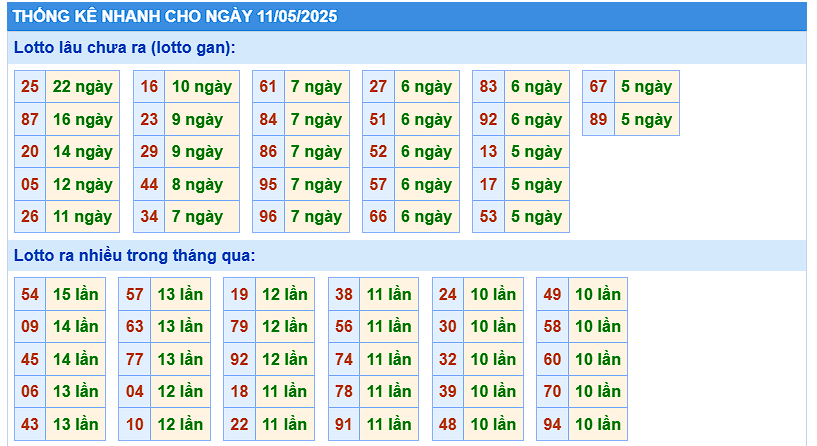Click lotto number 25 in gan table
Image resolution: width=817 pixels, height=446 pixels.
pos(30,86)
